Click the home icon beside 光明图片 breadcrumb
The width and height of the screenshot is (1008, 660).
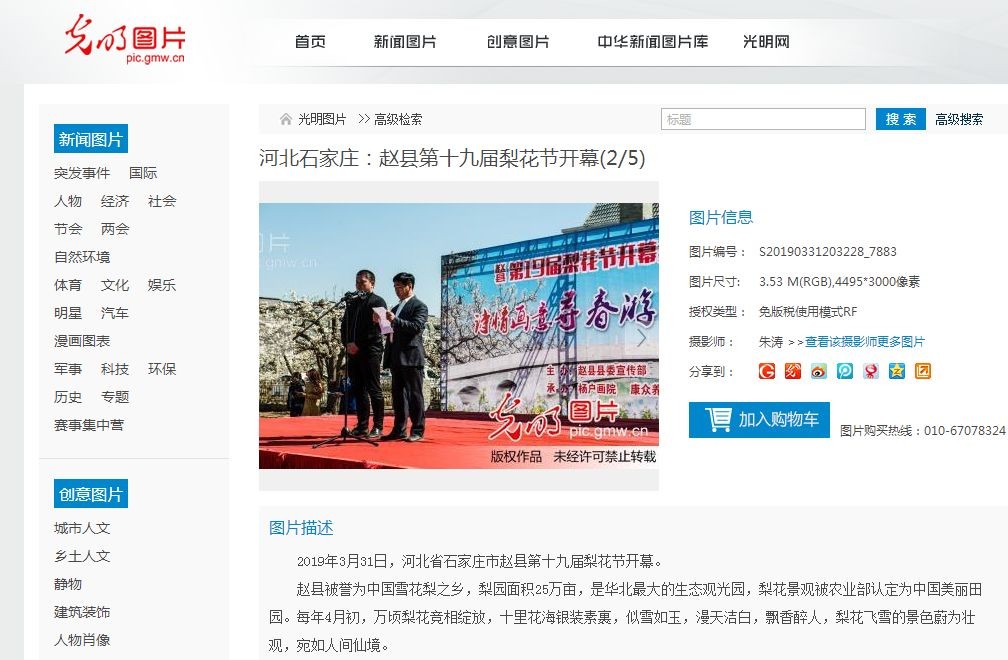[286, 119]
